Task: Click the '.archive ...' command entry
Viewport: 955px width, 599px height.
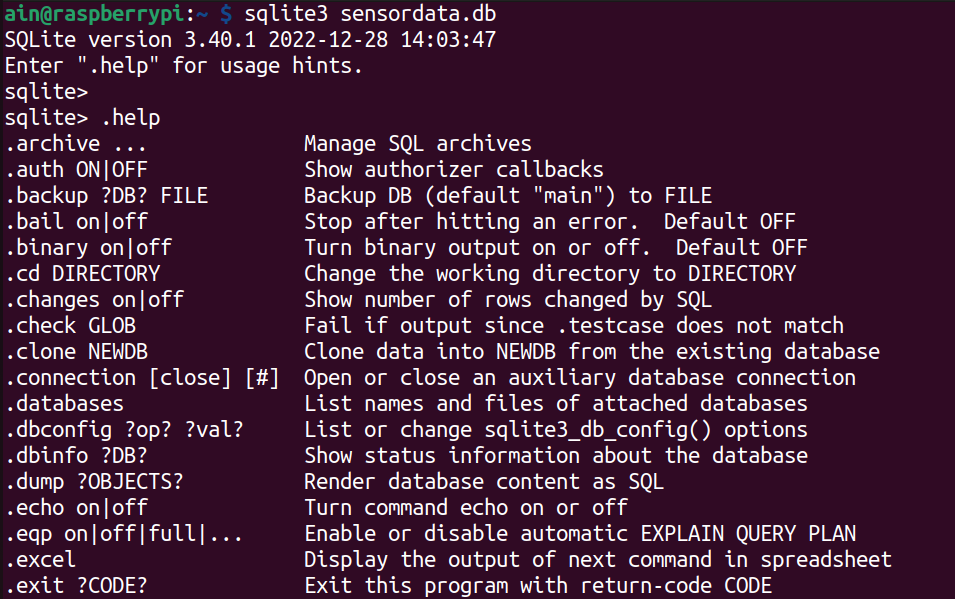Action: click(76, 144)
